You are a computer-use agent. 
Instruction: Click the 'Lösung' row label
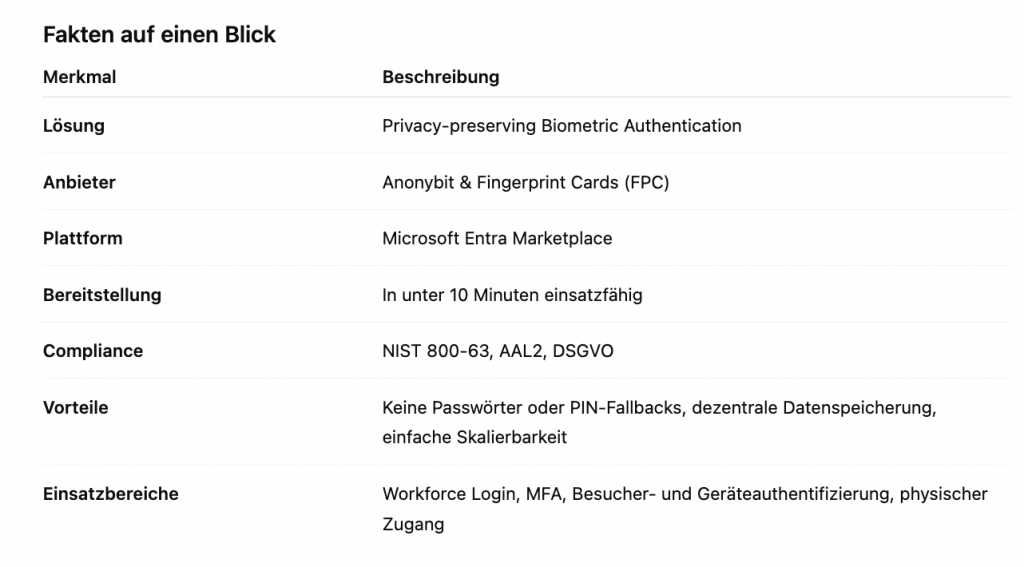click(x=73, y=126)
